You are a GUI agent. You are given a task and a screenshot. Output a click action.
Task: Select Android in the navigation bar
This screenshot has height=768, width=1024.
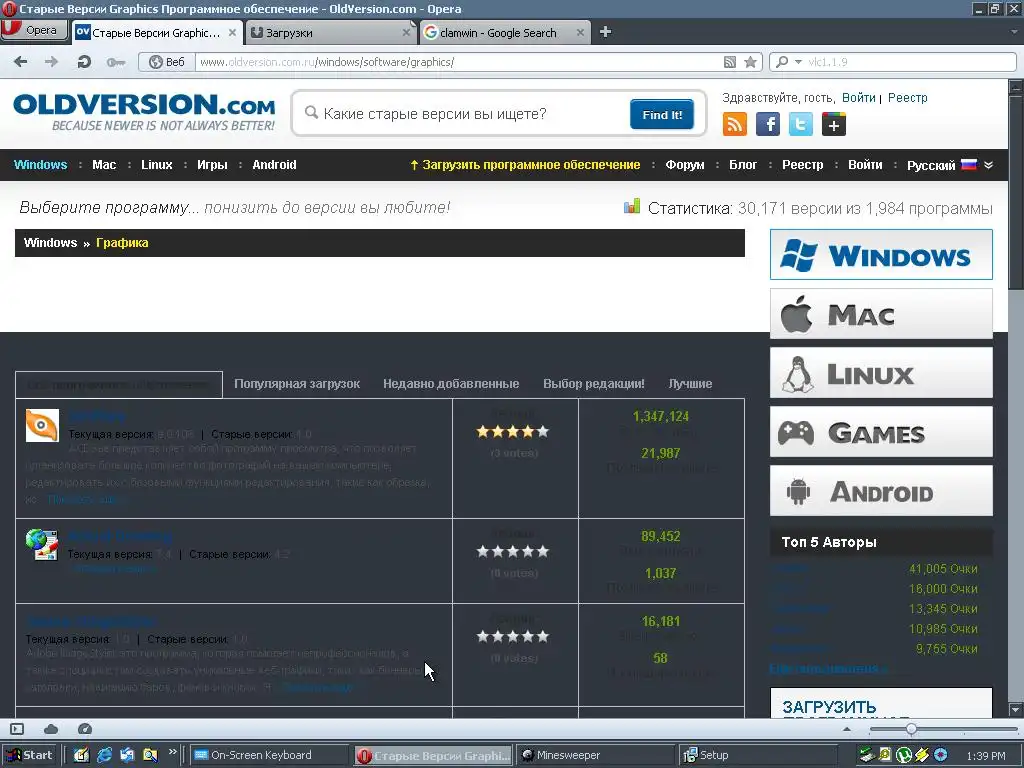[x=274, y=165]
